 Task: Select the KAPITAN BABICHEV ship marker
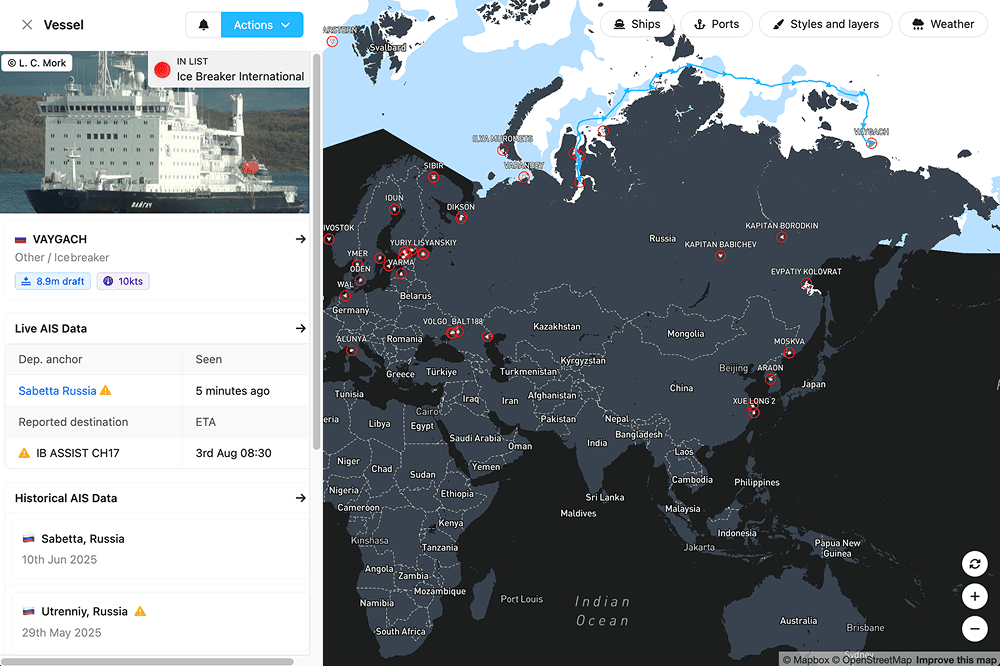[x=719, y=257]
